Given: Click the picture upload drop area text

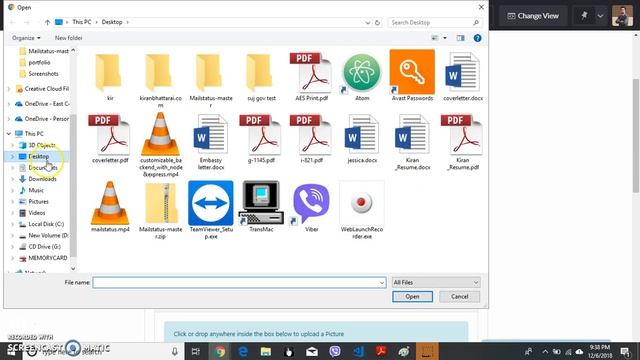Looking at the screenshot, I should tap(259, 334).
